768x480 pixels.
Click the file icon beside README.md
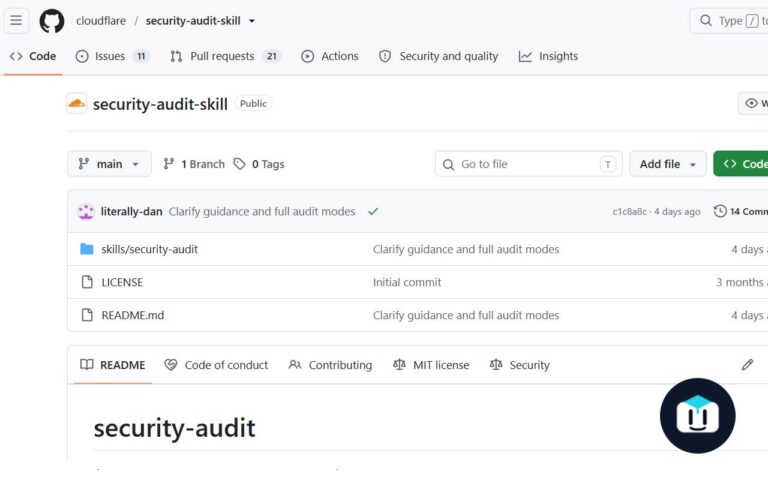(87, 315)
